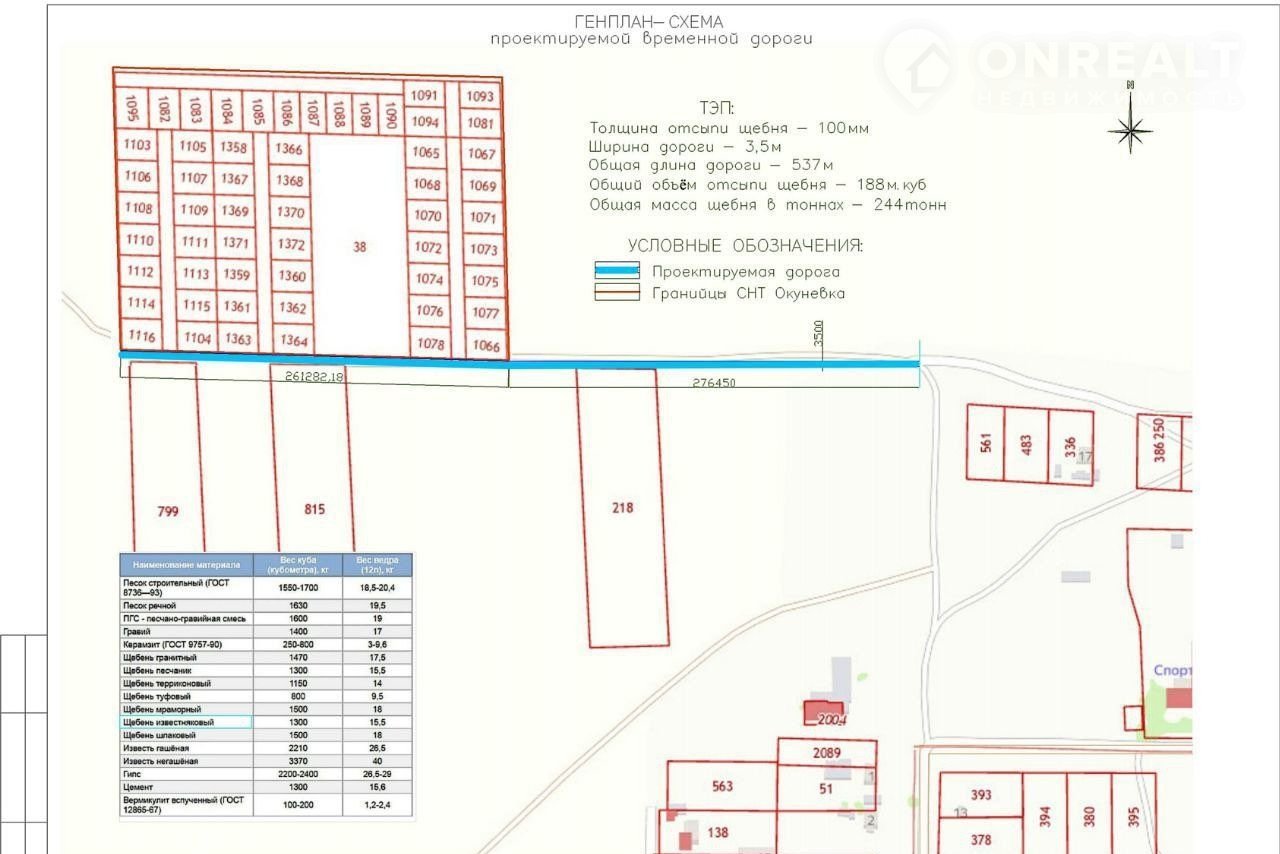Click the blue projected road swatch in legend
Screen dimensions: 1280x854
coord(616,270)
